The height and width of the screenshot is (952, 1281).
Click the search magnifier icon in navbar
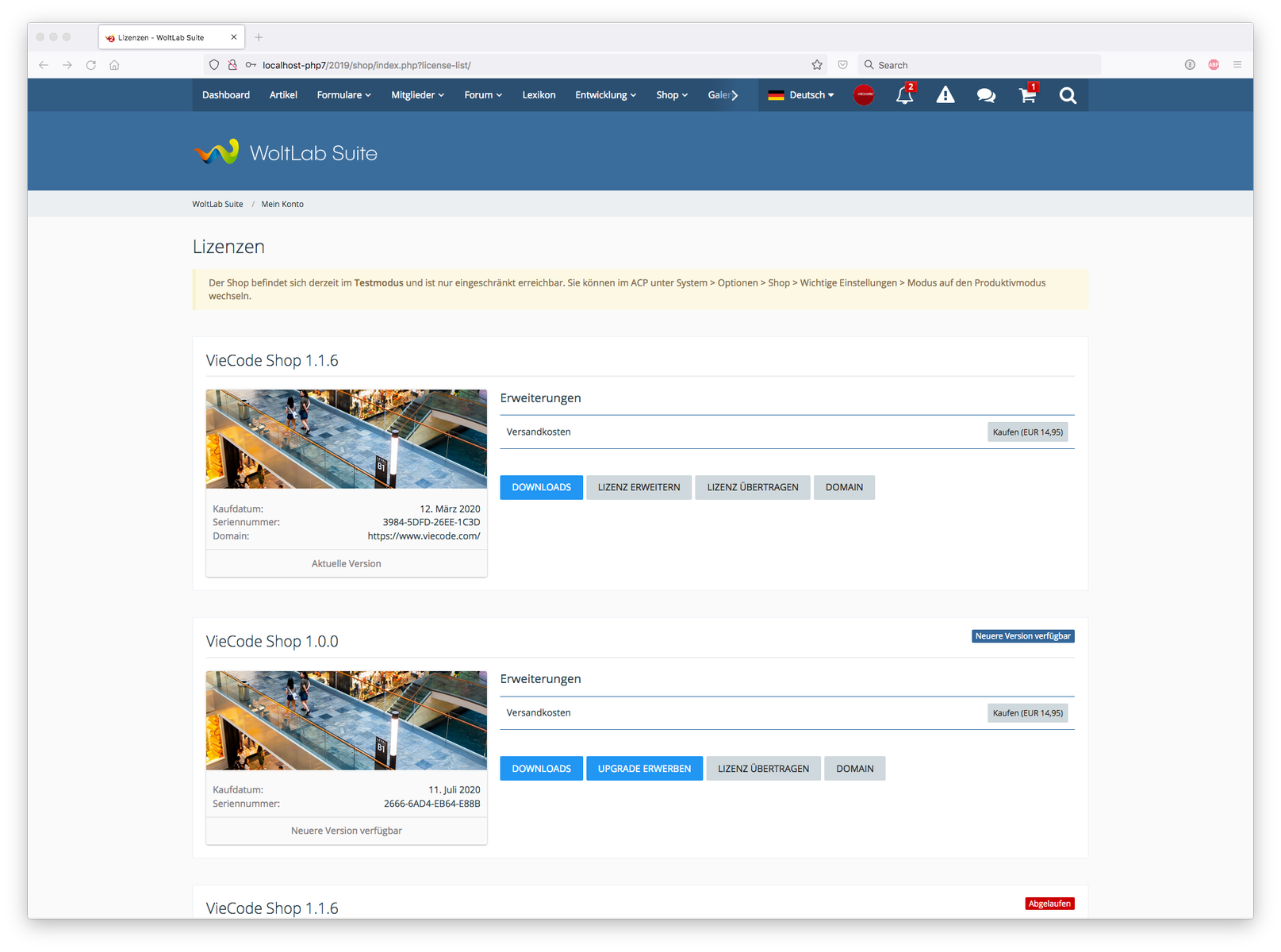tap(1068, 95)
